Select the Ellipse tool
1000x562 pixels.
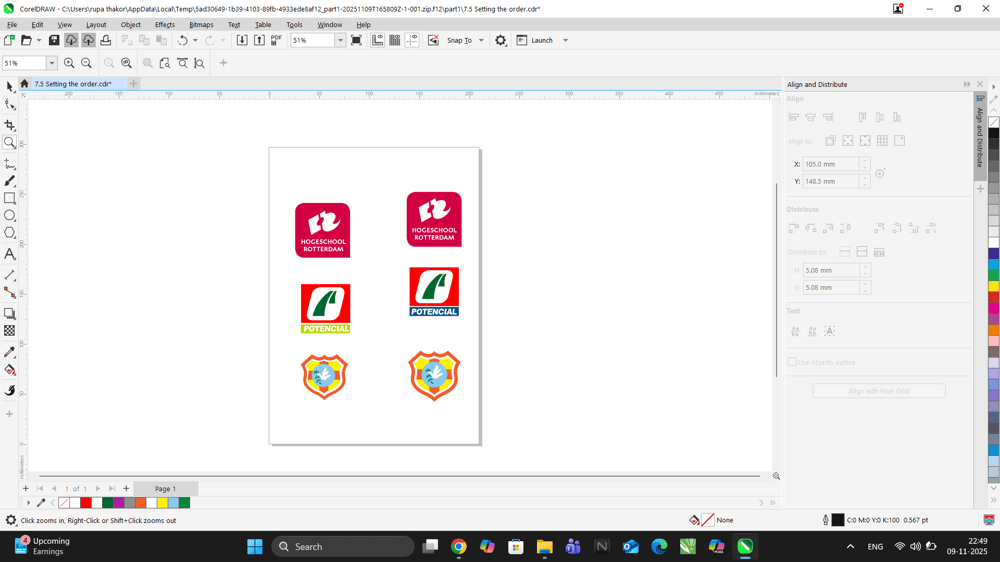[x=10, y=216]
